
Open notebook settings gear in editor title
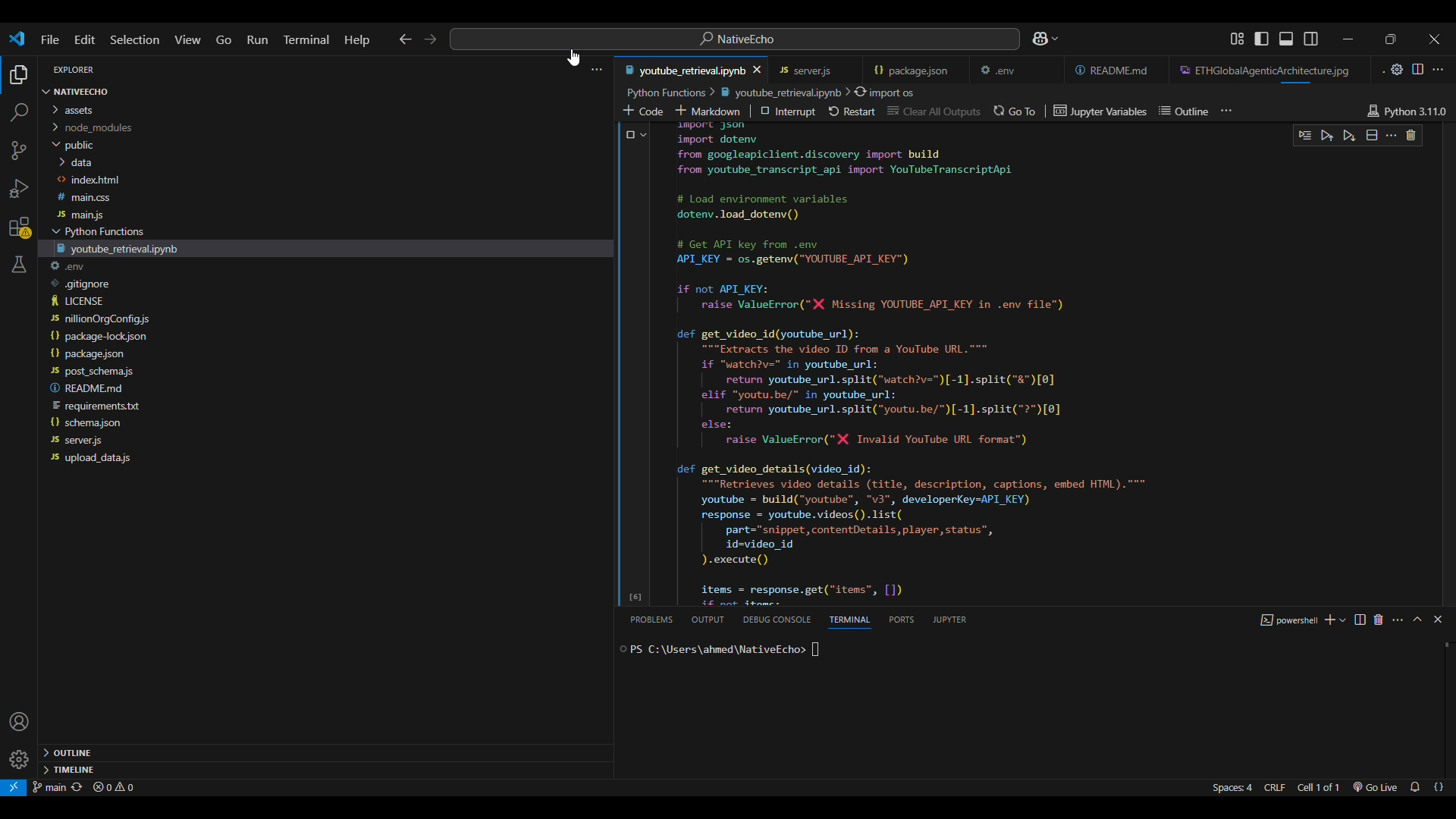1397,70
